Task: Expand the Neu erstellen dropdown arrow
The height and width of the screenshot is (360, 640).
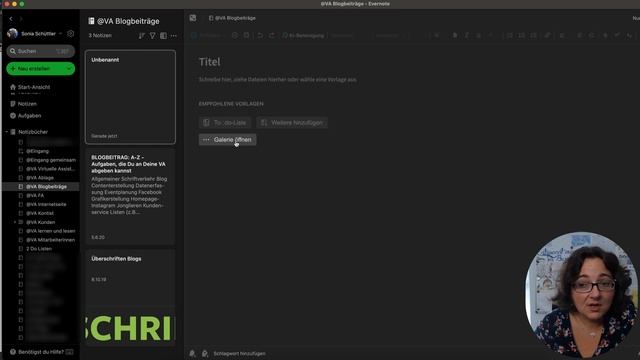Action: (x=69, y=69)
